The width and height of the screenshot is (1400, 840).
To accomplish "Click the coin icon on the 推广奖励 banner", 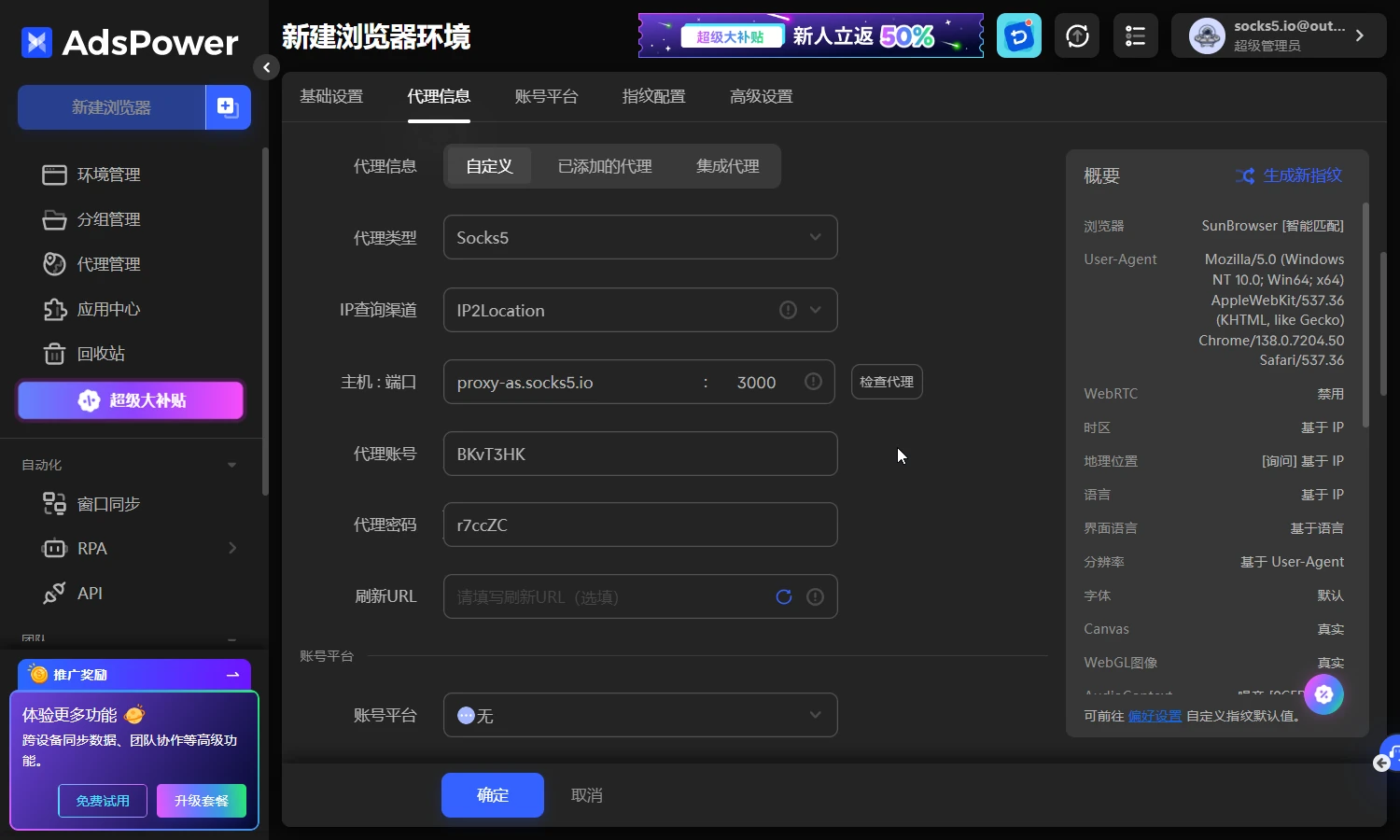I will click(x=39, y=674).
